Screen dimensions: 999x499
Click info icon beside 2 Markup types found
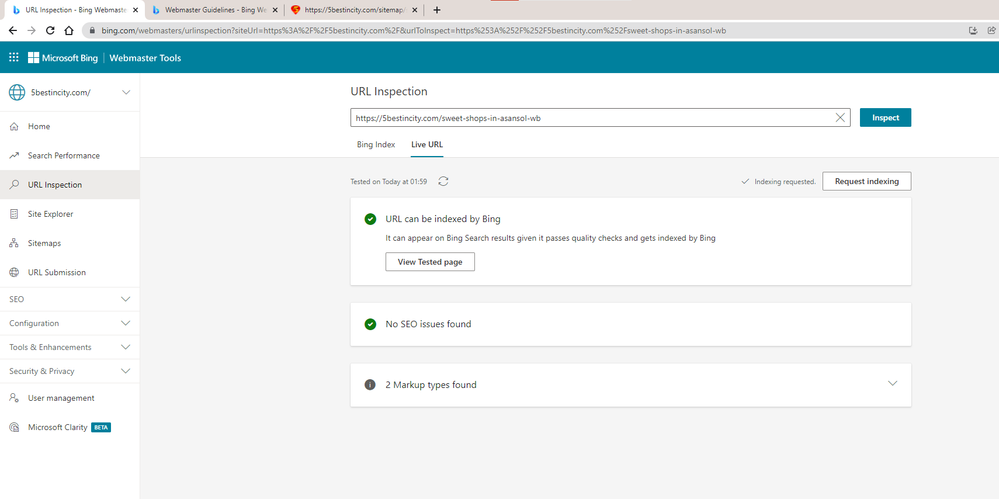click(370, 385)
